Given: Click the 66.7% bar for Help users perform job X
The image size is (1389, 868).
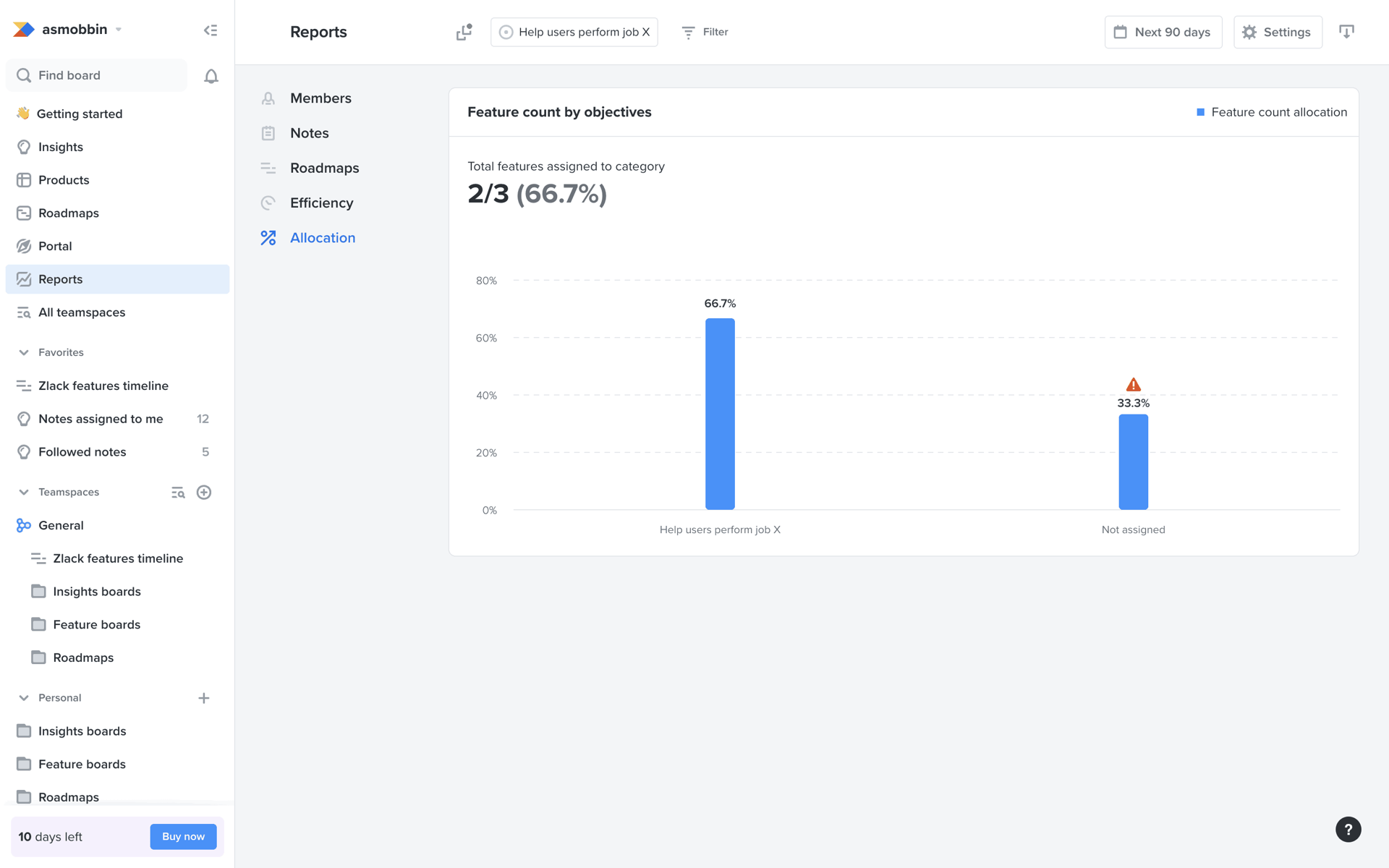Looking at the screenshot, I should 720,414.
